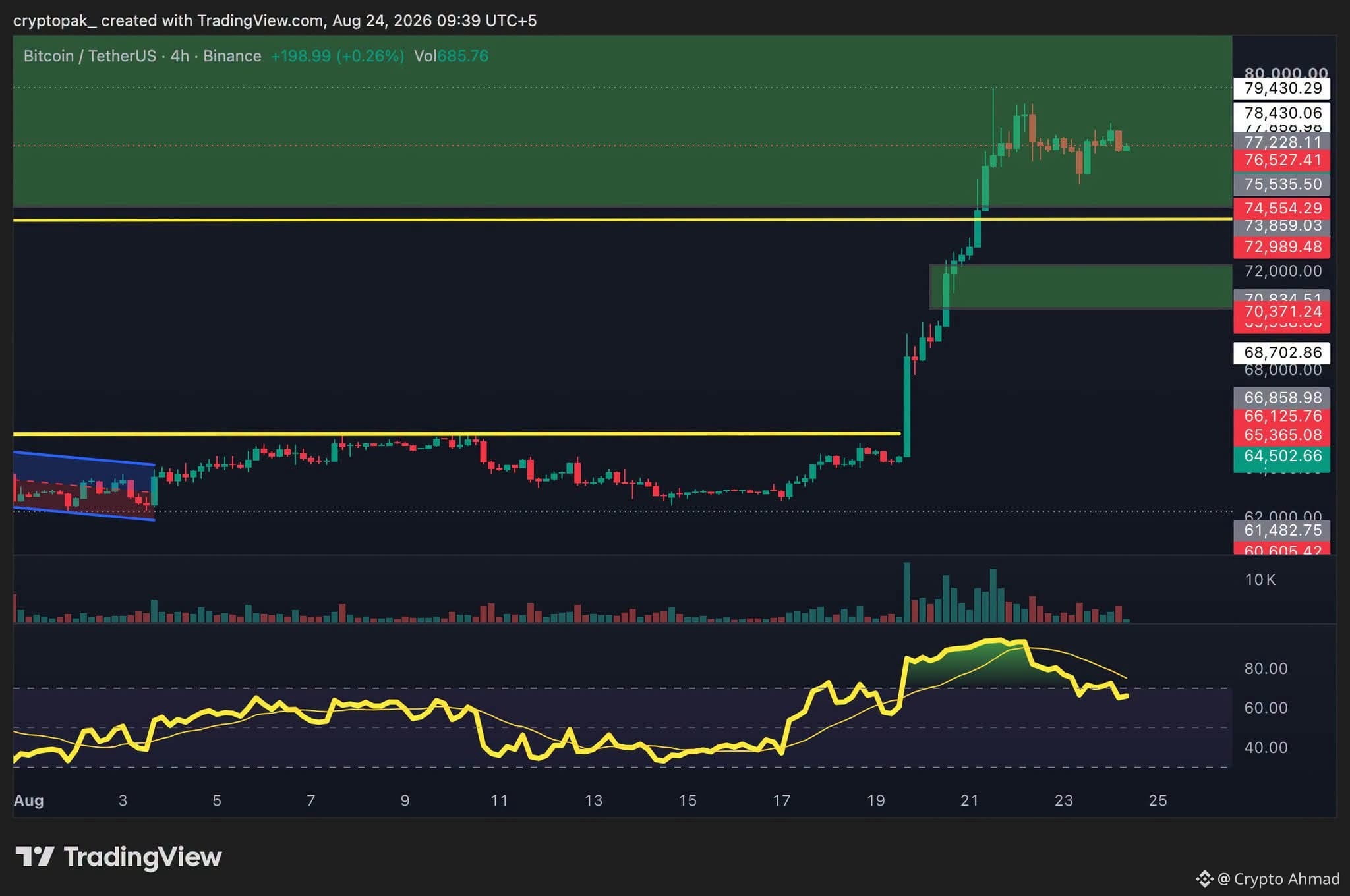This screenshot has width=1350, height=896.
Task: Click the 10K volume scale label
Action: click(x=1260, y=580)
